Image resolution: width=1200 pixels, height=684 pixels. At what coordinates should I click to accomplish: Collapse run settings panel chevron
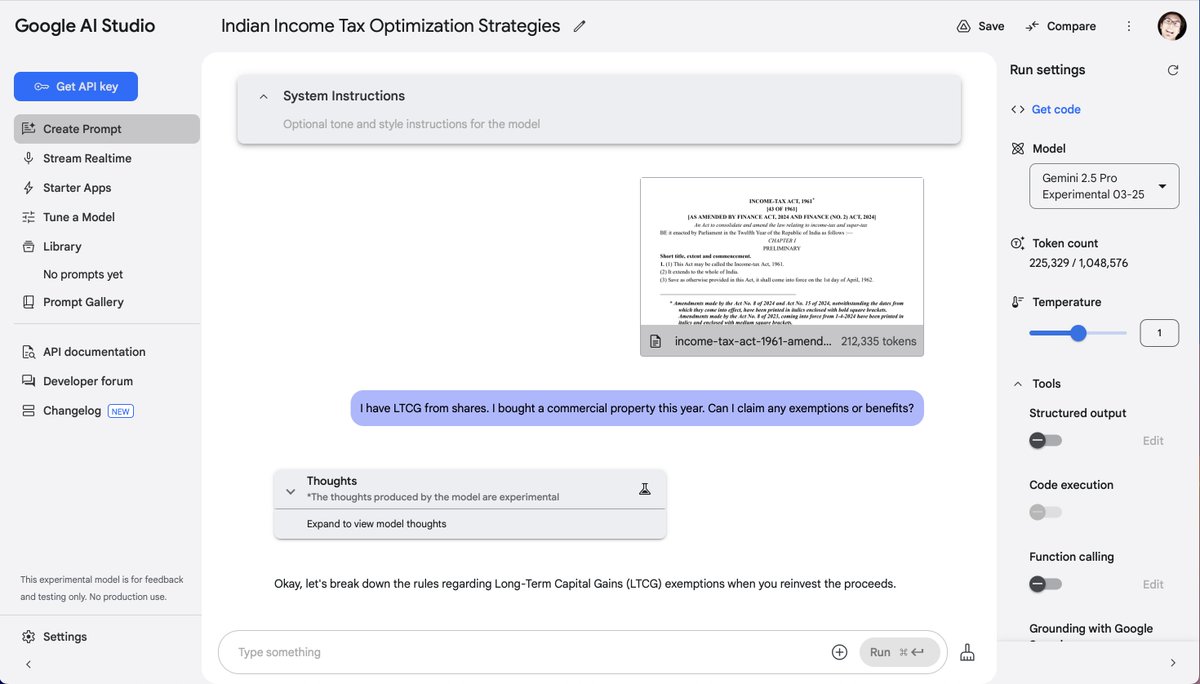pyautogui.click(x=1173, y=663)
